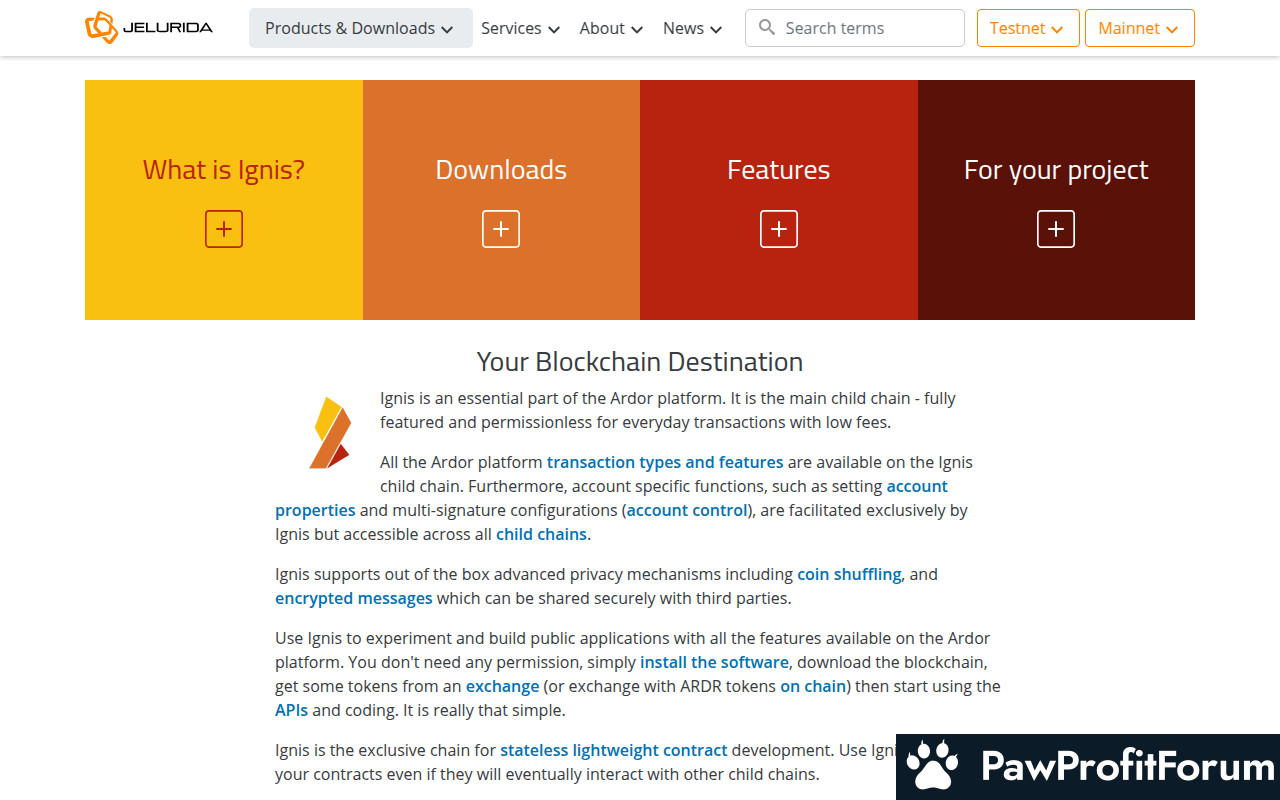
Task: Follow the transaction types and features link
Action: [665, 462]
